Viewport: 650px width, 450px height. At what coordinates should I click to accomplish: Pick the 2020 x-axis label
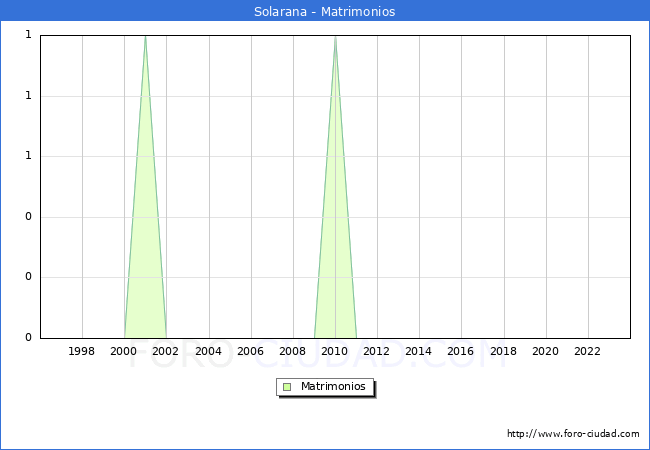tap(545, 351)
